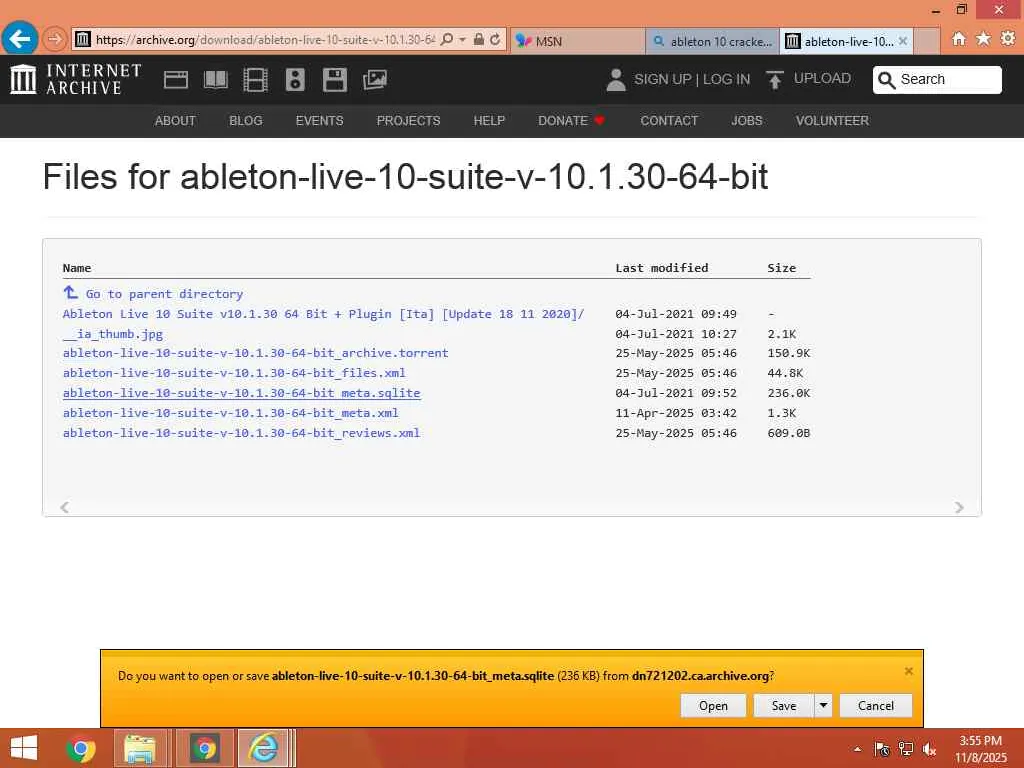Click the Internet Archive Search field
This screenshot has width=1024, height=768.
937,80
